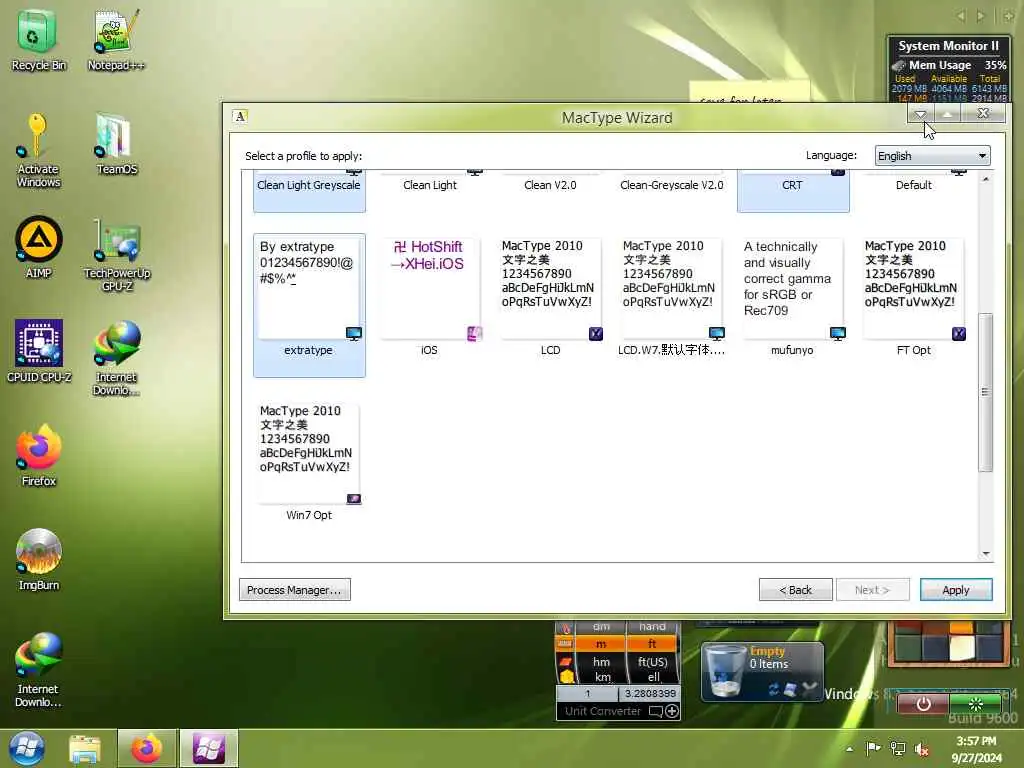Open the taskbar clock and date
The height and width of the screenshot is (768, 1024).
976,749
